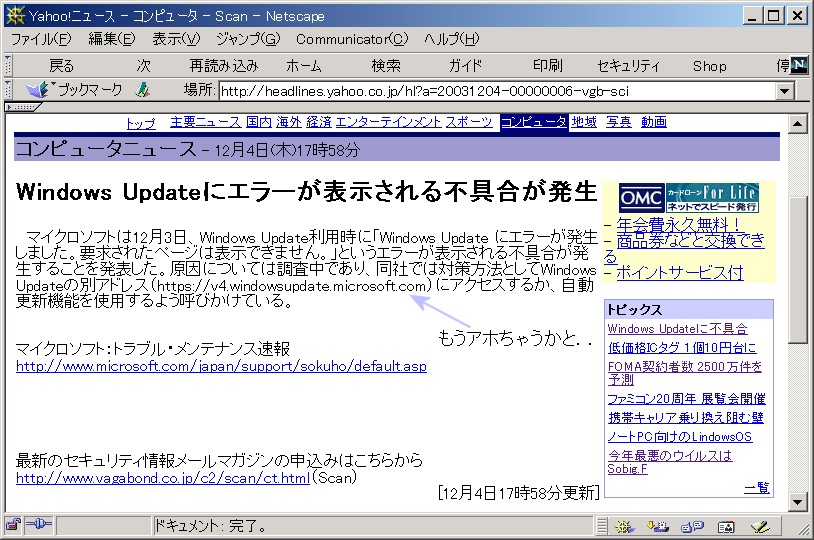Click the セキュリティ security toolbar button
This screenshot has height=540, width=814.
[x=628, y=66]
